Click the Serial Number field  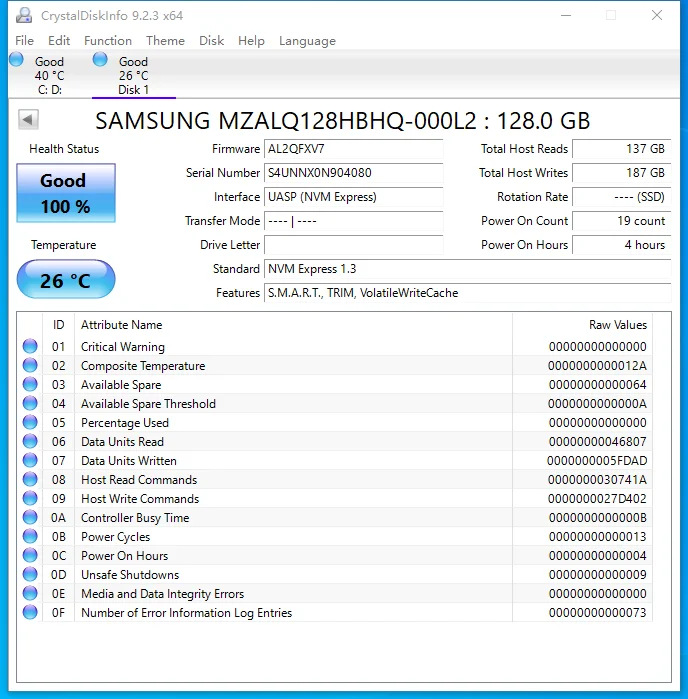353,173
